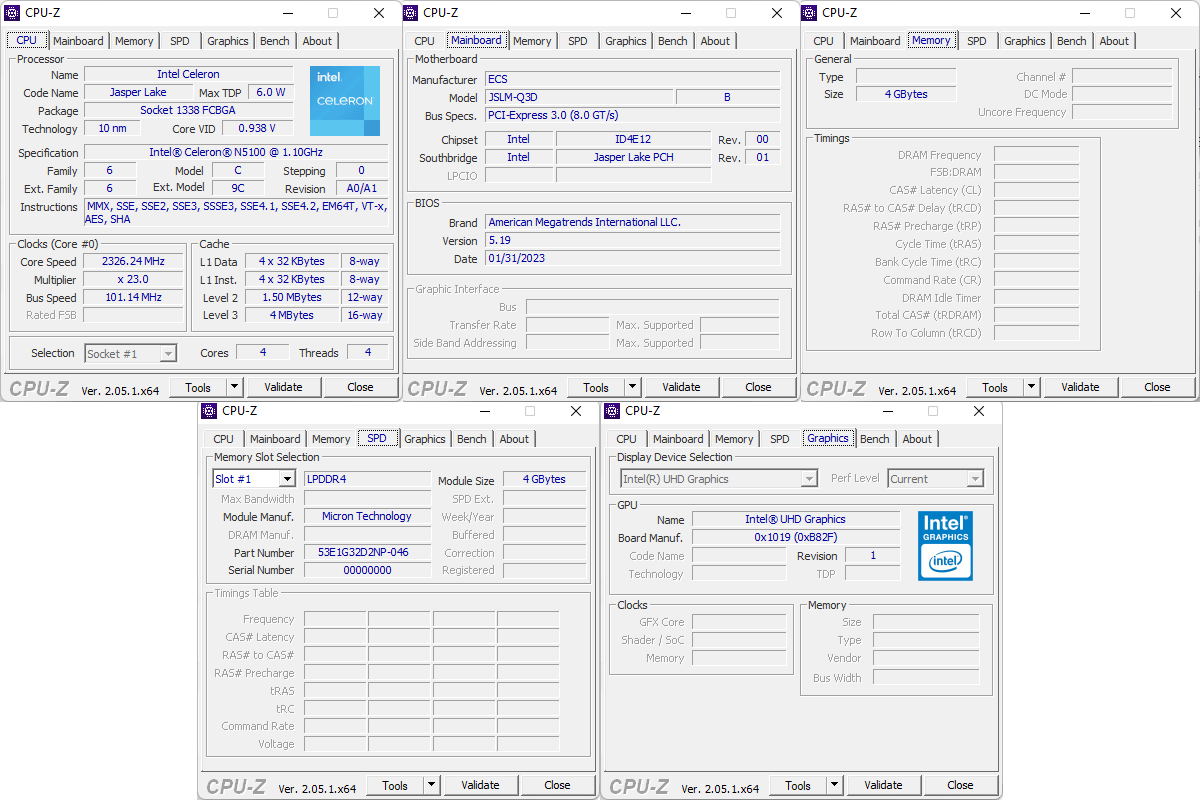Go to the Graphics tab in the Memory window
Screen dimensions: 1200x800
(1025, 41)
